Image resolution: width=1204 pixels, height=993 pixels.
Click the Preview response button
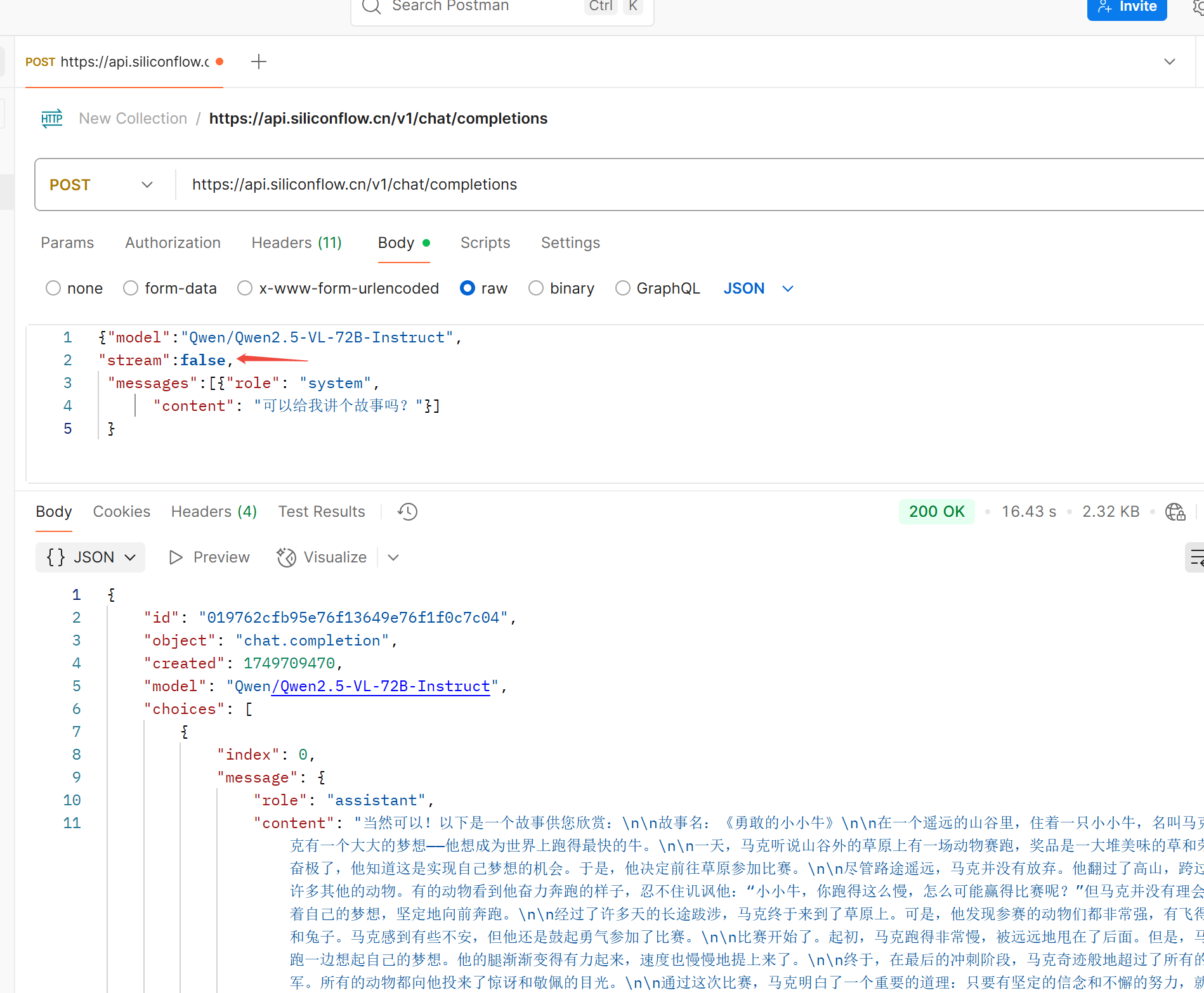tap(209, 557)
